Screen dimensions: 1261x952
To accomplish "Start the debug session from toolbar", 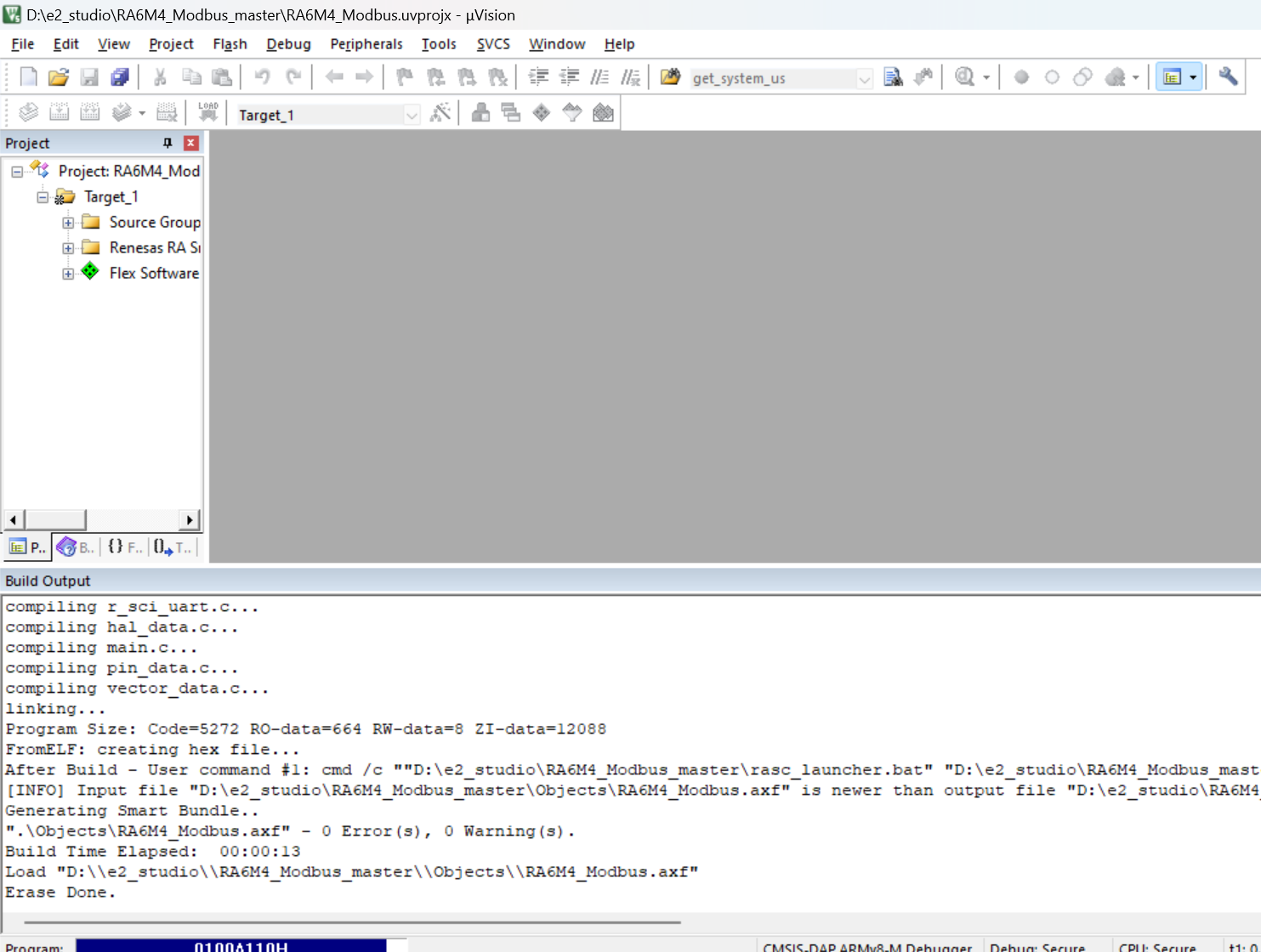I will point(964,77).
